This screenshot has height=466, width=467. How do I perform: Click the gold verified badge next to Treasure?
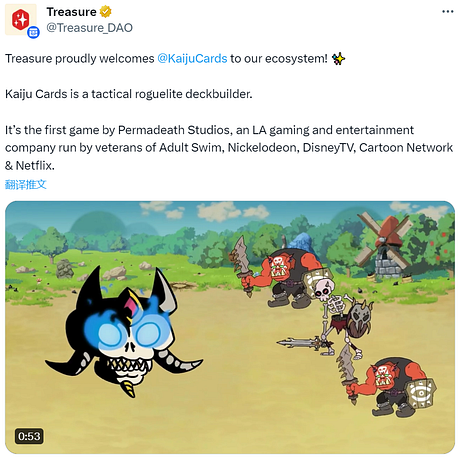point(106,12)
